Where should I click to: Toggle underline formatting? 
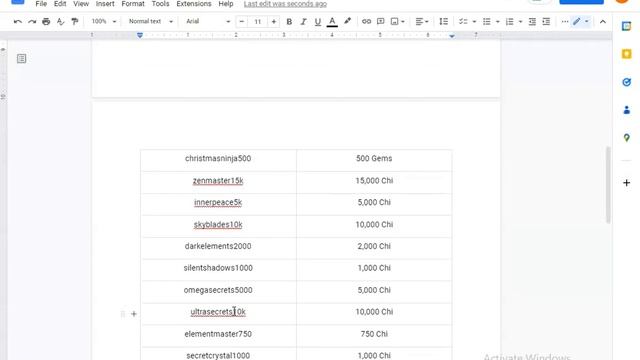click(x=318, y=22)
